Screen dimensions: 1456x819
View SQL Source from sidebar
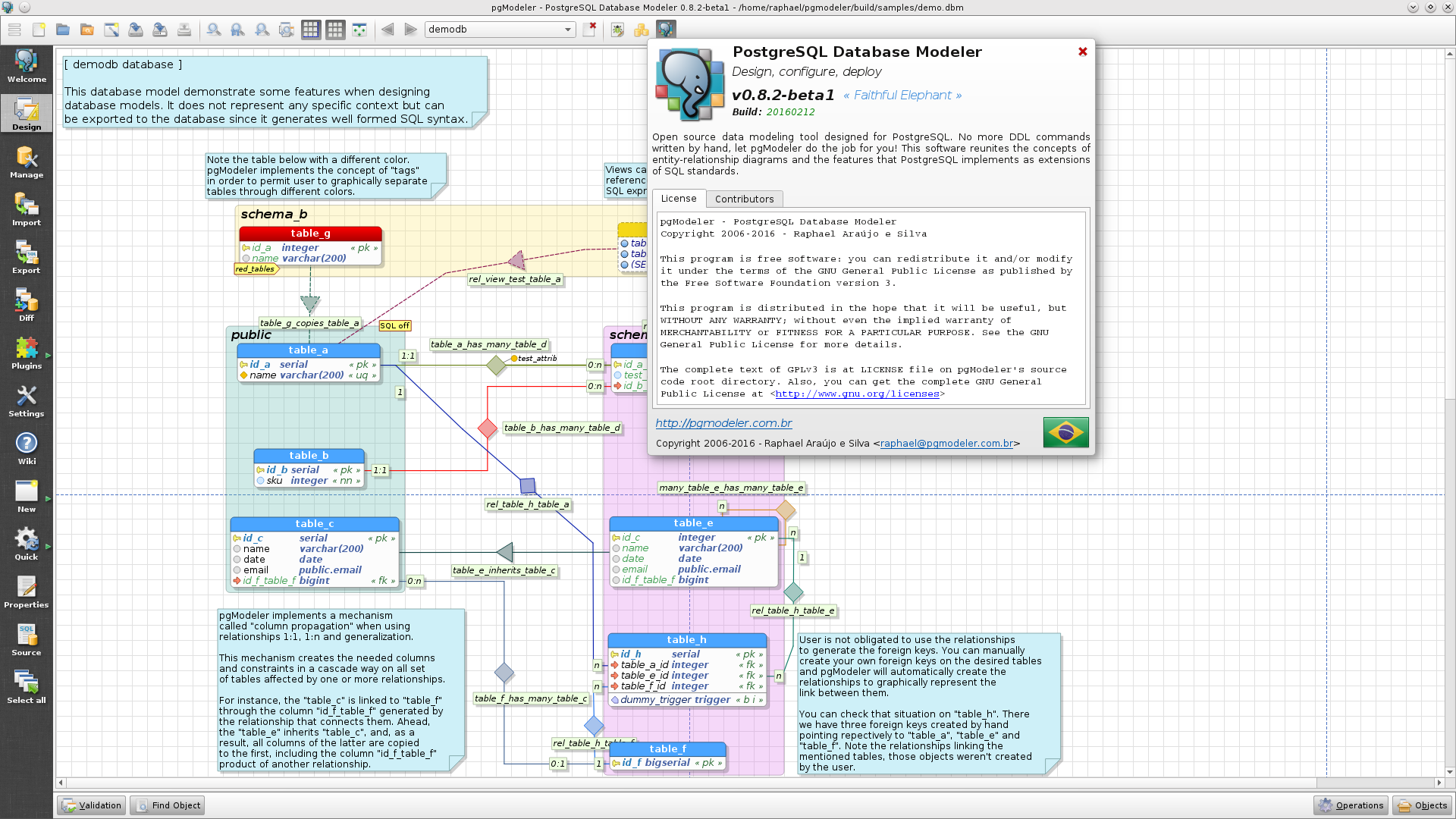27,639
